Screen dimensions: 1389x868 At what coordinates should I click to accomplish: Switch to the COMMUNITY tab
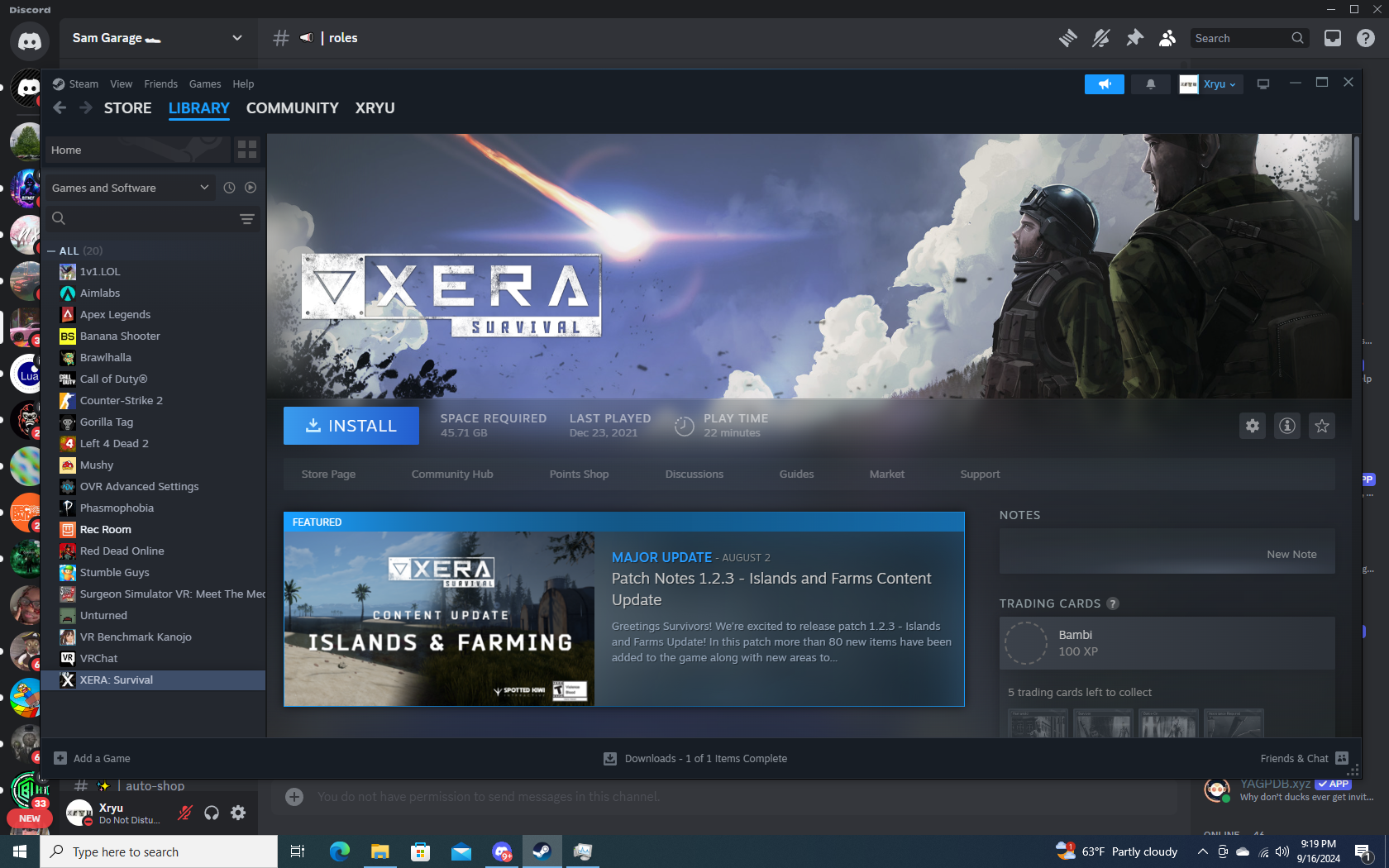tap(293, 108)
